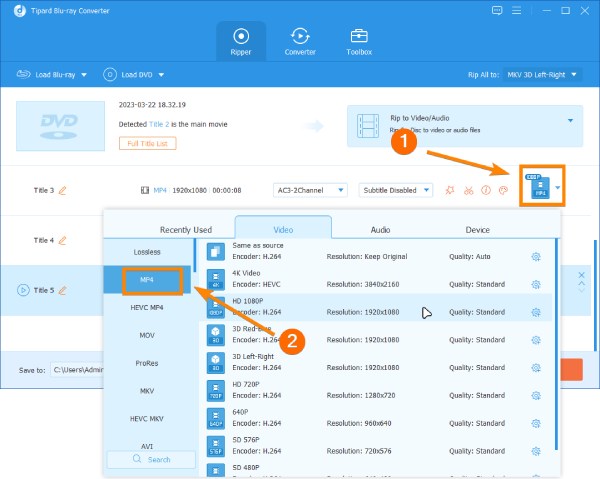Remove Title 5 with its X icon
600x479 pixels.
[x=581, y=275]
